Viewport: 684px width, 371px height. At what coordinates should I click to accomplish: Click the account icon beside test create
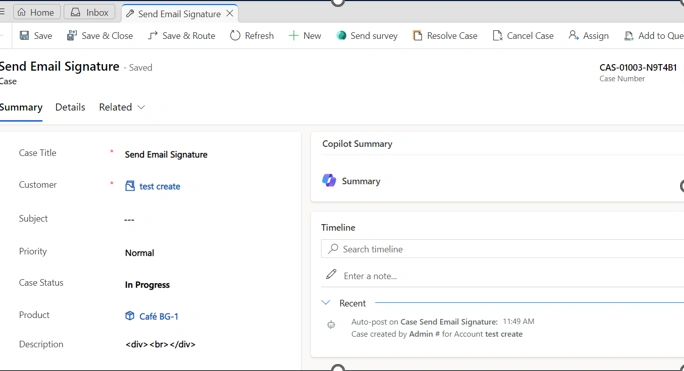click(x=130, y=186)
